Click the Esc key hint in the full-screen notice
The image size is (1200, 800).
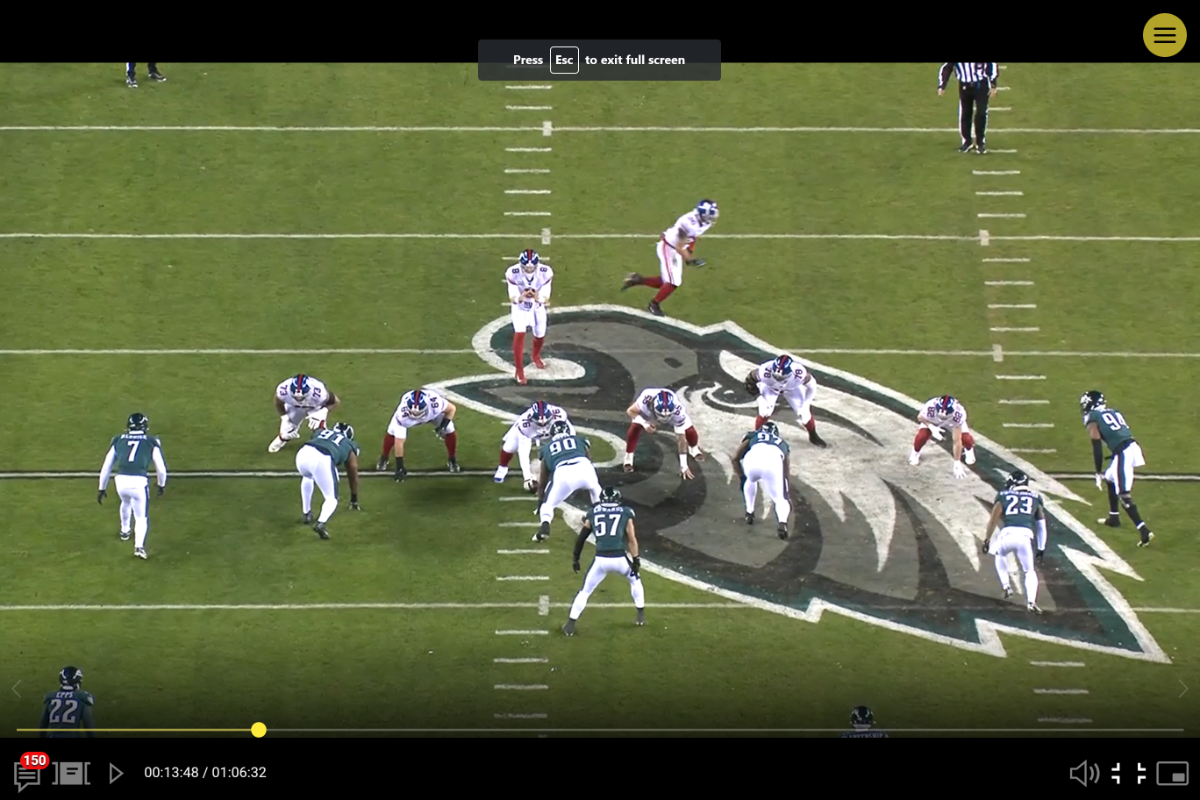point(564,60)
